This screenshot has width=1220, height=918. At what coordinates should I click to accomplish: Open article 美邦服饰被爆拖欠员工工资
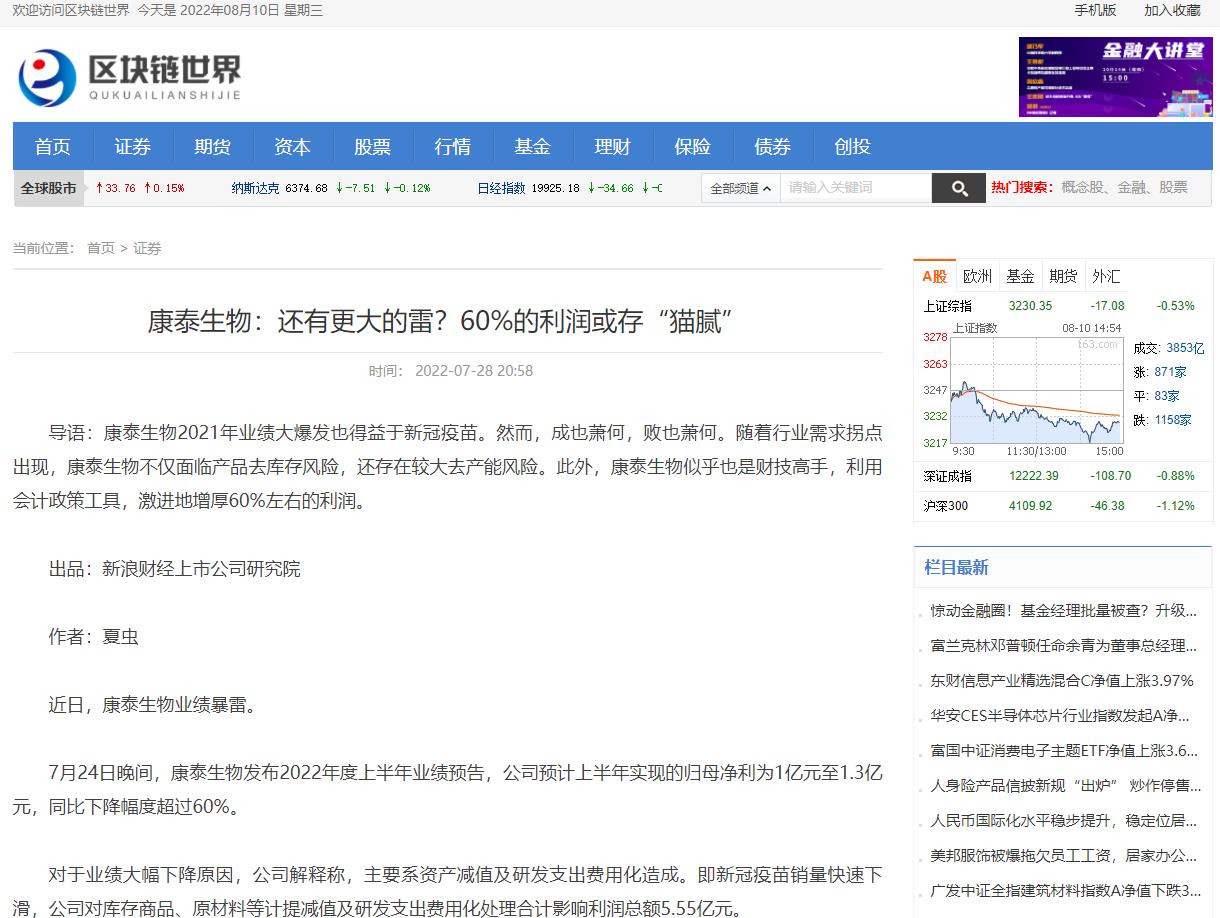pos(1064,856)
